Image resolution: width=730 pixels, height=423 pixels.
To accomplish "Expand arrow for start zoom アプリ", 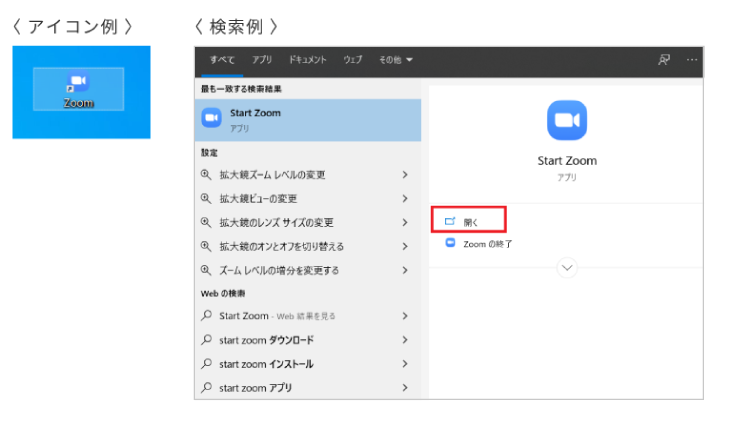I will [405, 388].
